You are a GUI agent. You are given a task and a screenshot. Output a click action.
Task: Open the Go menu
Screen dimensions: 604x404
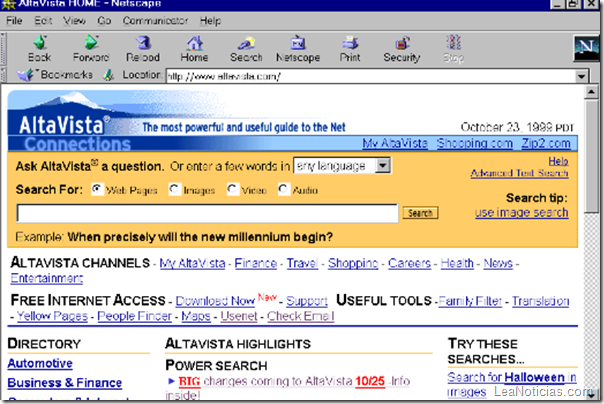[104, 20]
